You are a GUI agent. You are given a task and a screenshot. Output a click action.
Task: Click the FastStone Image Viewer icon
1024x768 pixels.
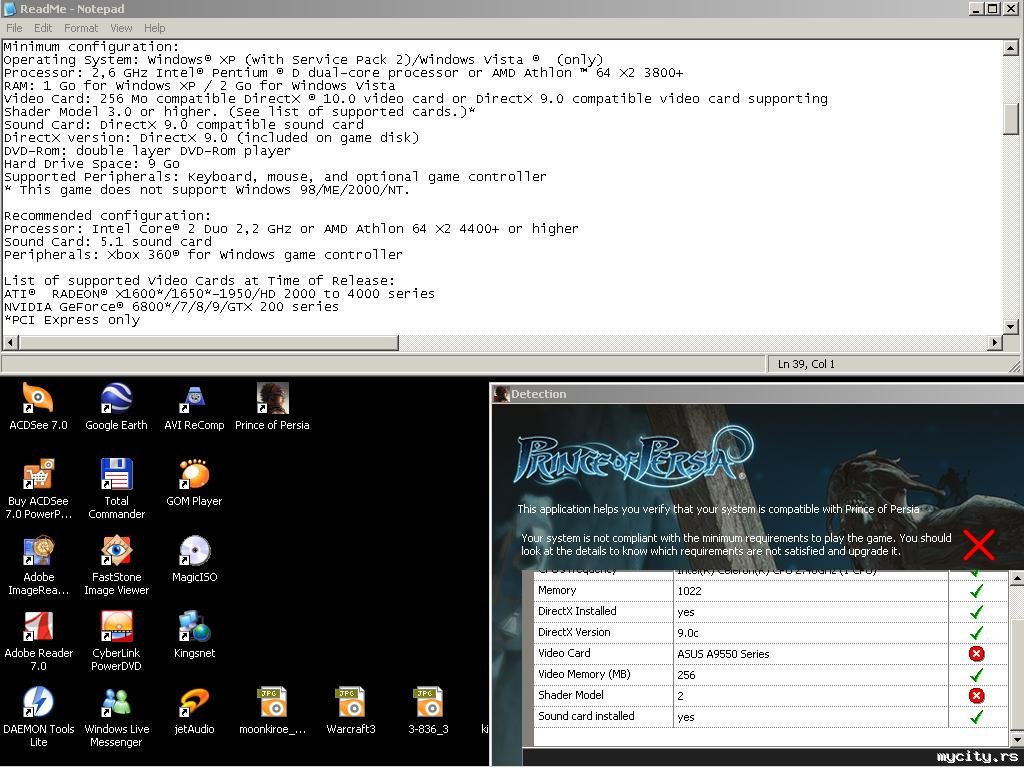(116, 550)
